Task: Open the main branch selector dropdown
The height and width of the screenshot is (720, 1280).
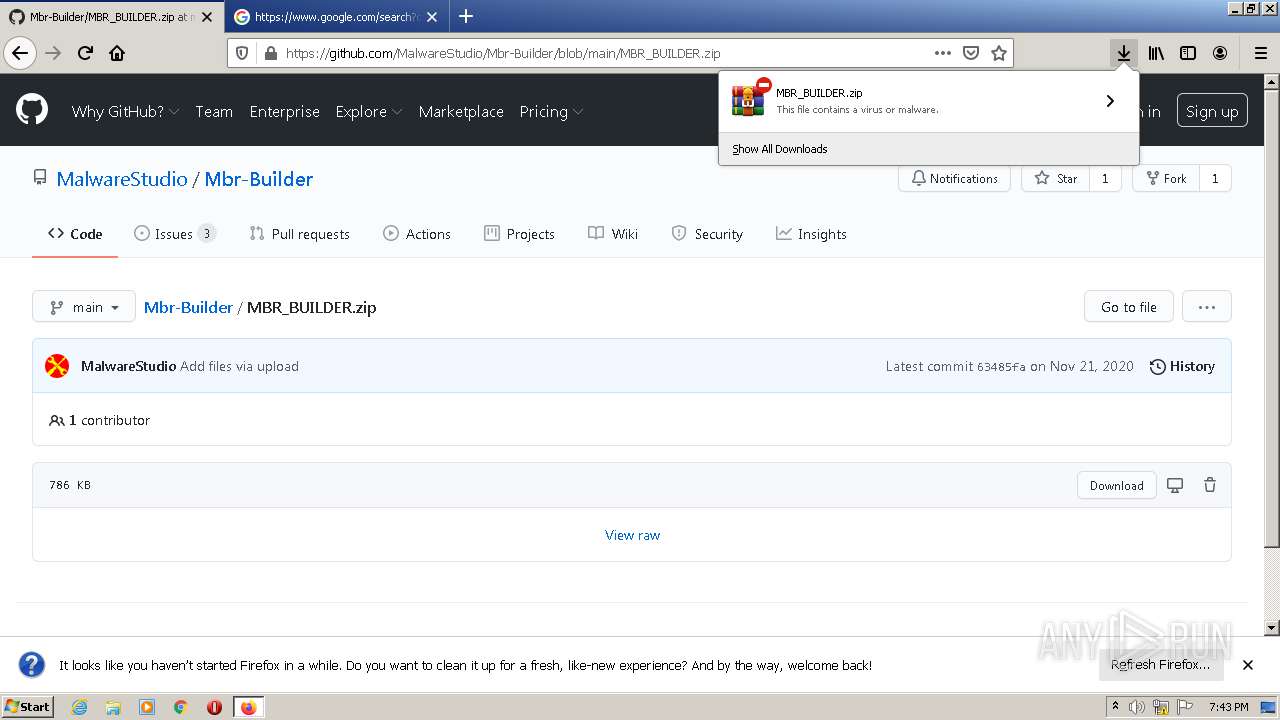Action: pyautogui.click(x=84, y=307)
